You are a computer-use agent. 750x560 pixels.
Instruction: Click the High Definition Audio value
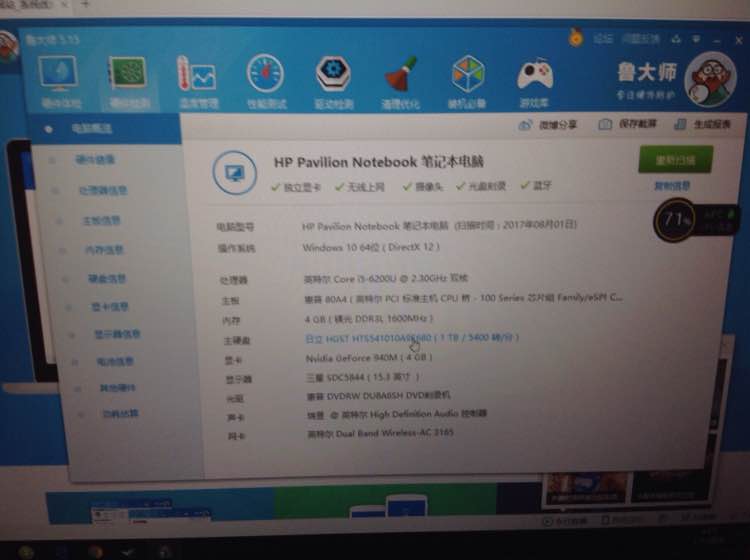397,414
